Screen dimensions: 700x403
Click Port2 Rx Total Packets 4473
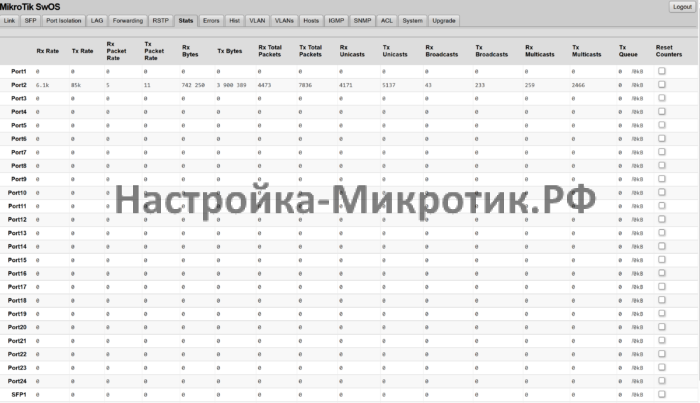pyautogui.click(x=264, y=85)
